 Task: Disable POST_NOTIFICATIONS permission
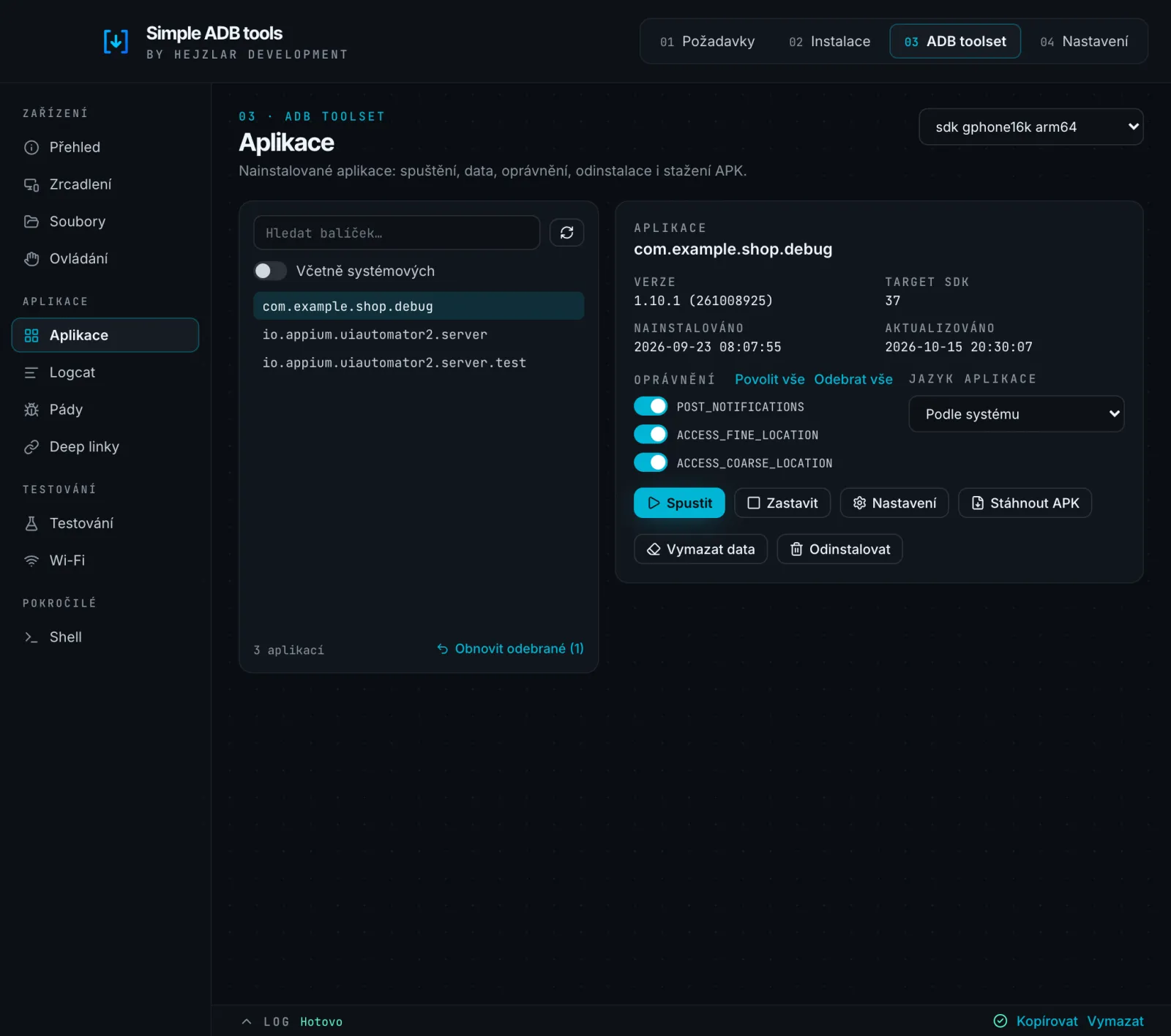(651, 406)
